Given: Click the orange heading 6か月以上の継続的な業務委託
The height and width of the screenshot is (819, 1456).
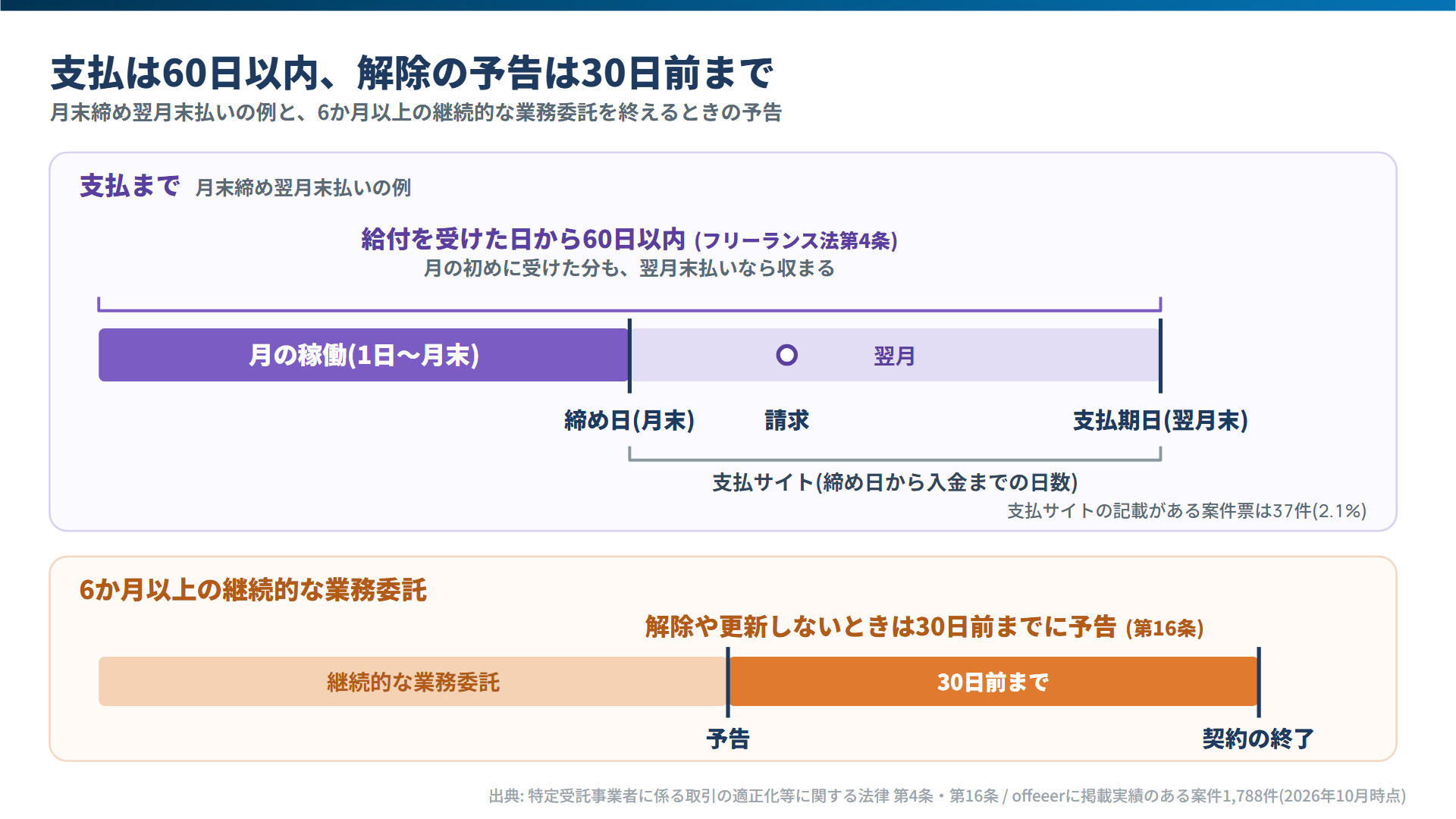Looking at the screenshot, I should 253,590.
